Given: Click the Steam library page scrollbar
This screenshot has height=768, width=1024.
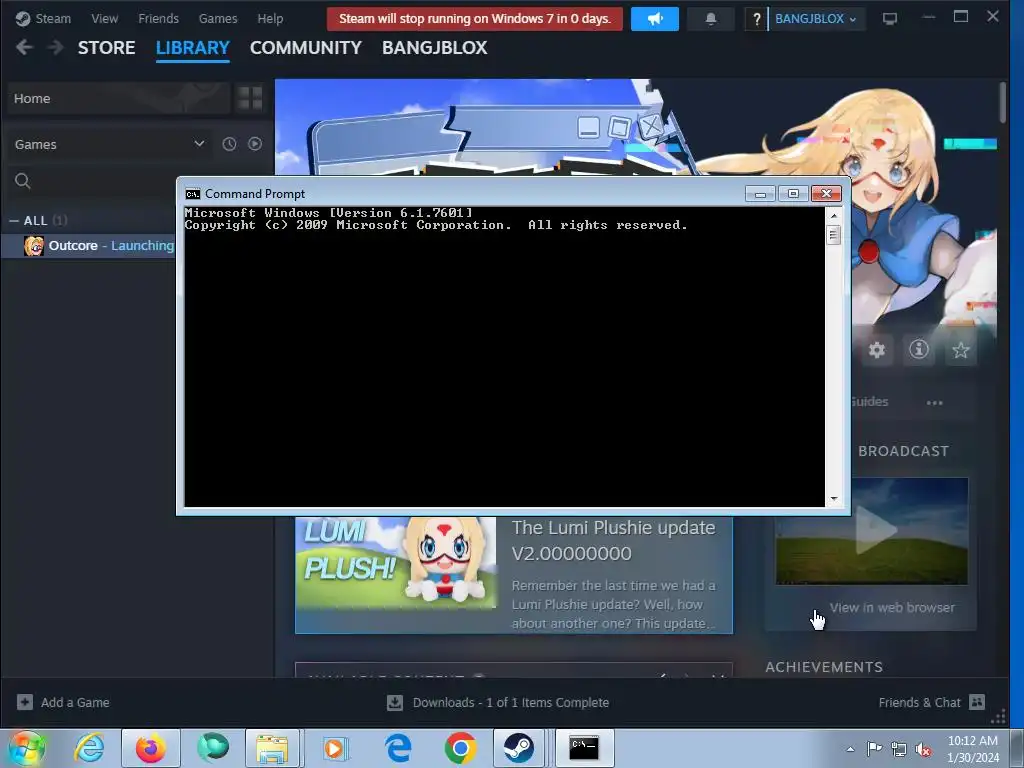Looking at the screenshot, I should pos(1002,103).
